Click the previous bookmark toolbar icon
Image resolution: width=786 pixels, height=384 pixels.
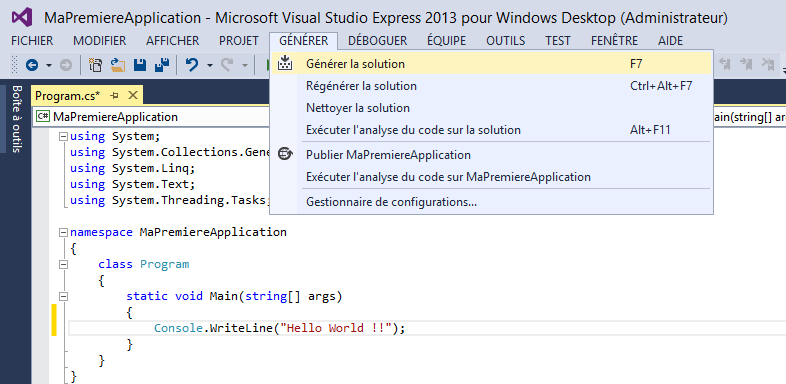pos(725,64)
